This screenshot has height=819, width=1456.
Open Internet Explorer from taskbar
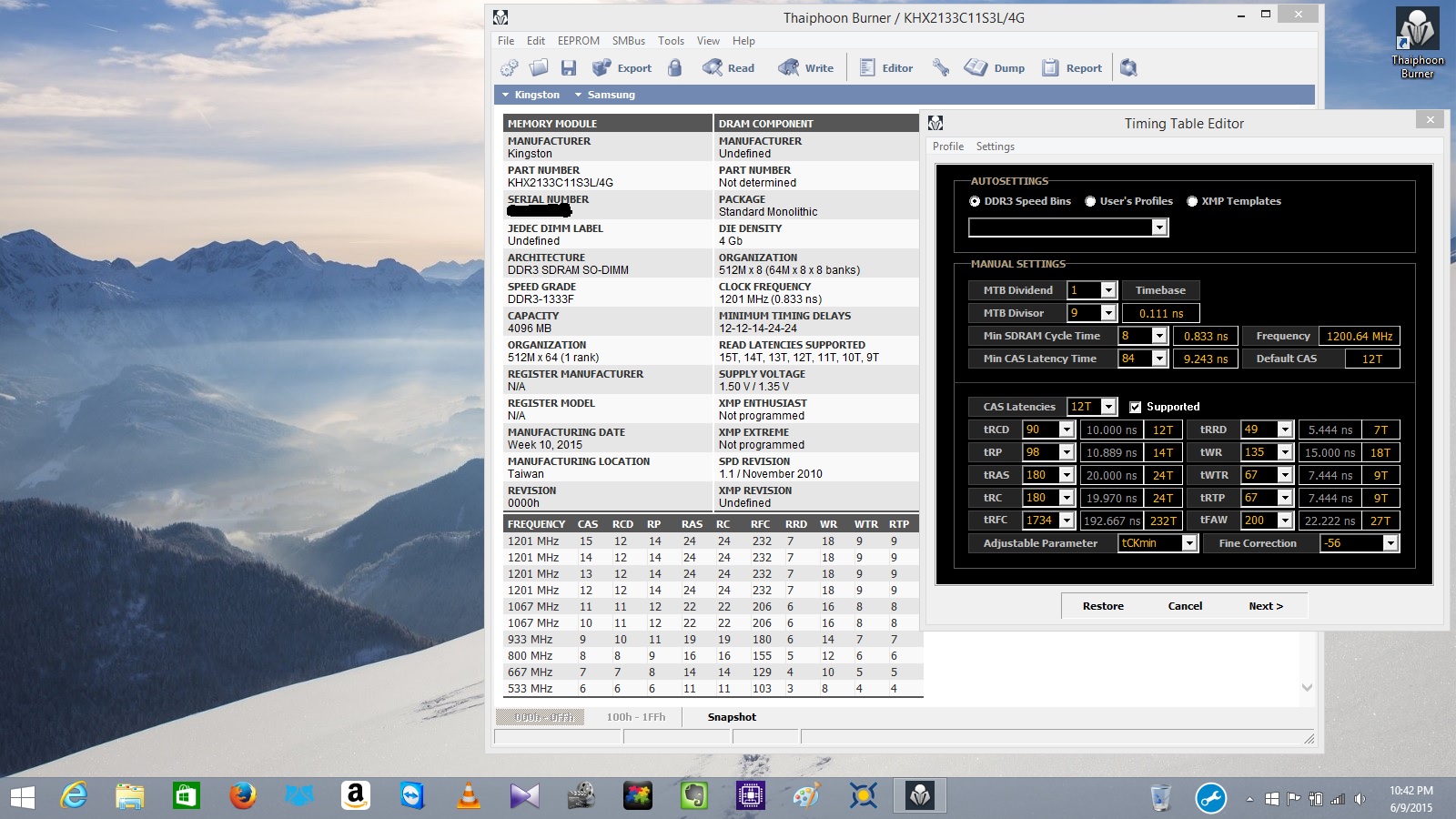74,796
